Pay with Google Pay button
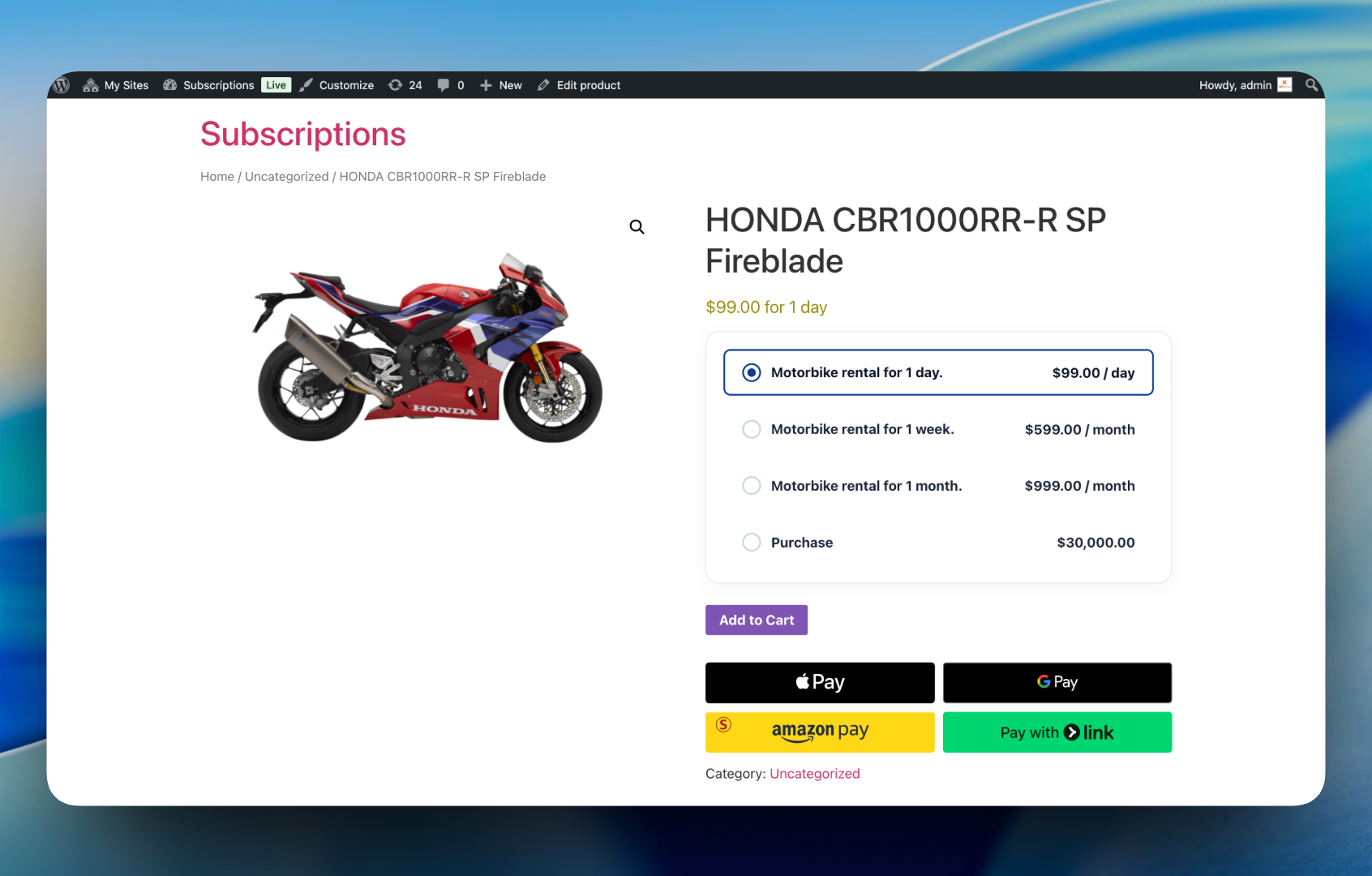 [x=1057, y=682]
